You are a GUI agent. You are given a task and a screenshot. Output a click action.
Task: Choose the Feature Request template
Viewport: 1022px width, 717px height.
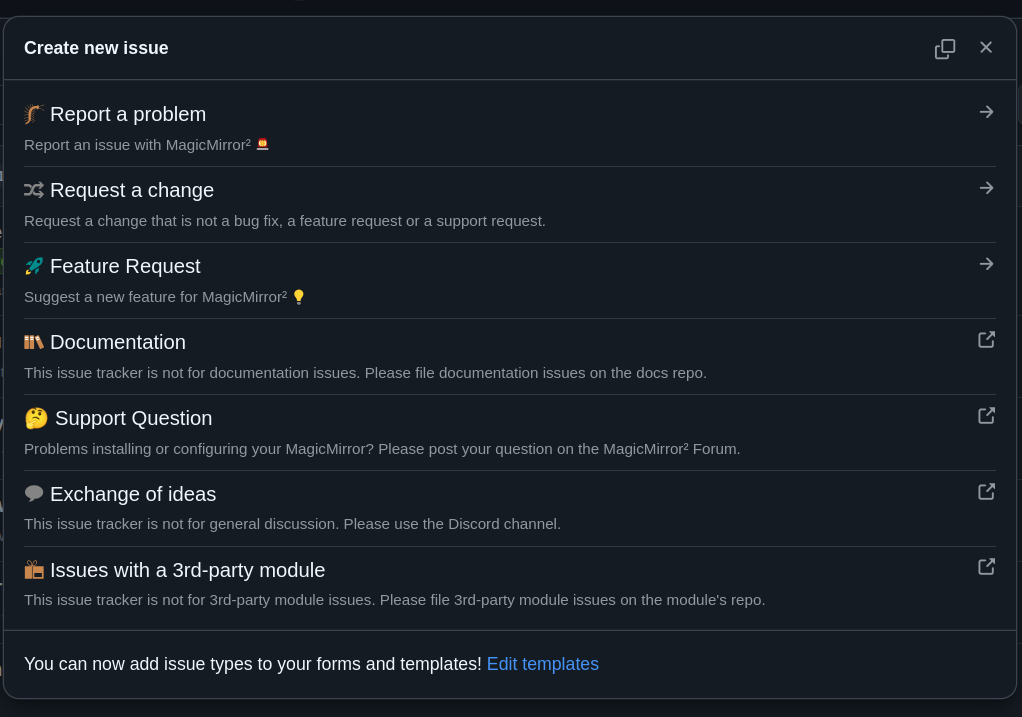(125, 266)
